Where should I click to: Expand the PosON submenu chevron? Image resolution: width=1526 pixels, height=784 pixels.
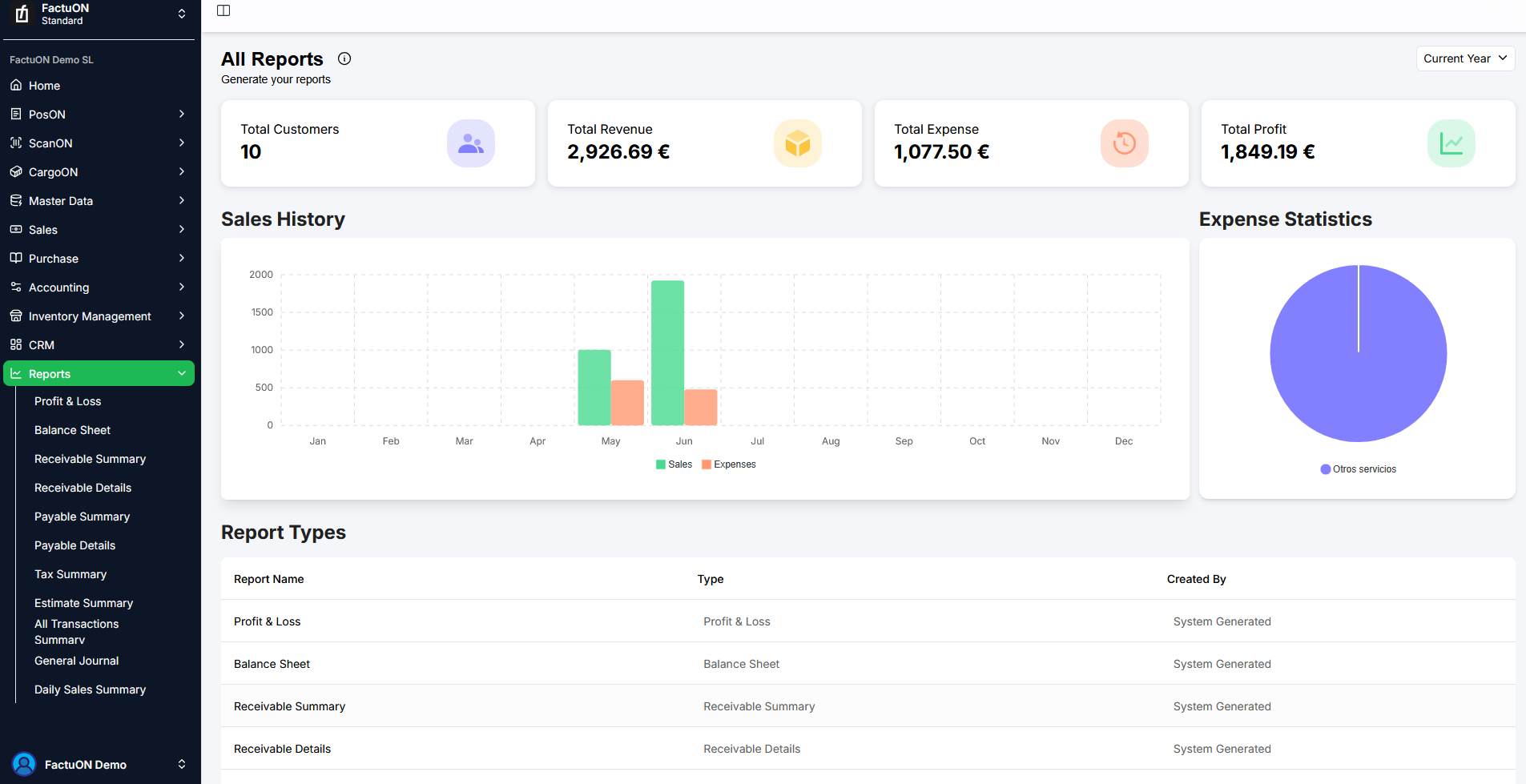click(x=182, y=114)
